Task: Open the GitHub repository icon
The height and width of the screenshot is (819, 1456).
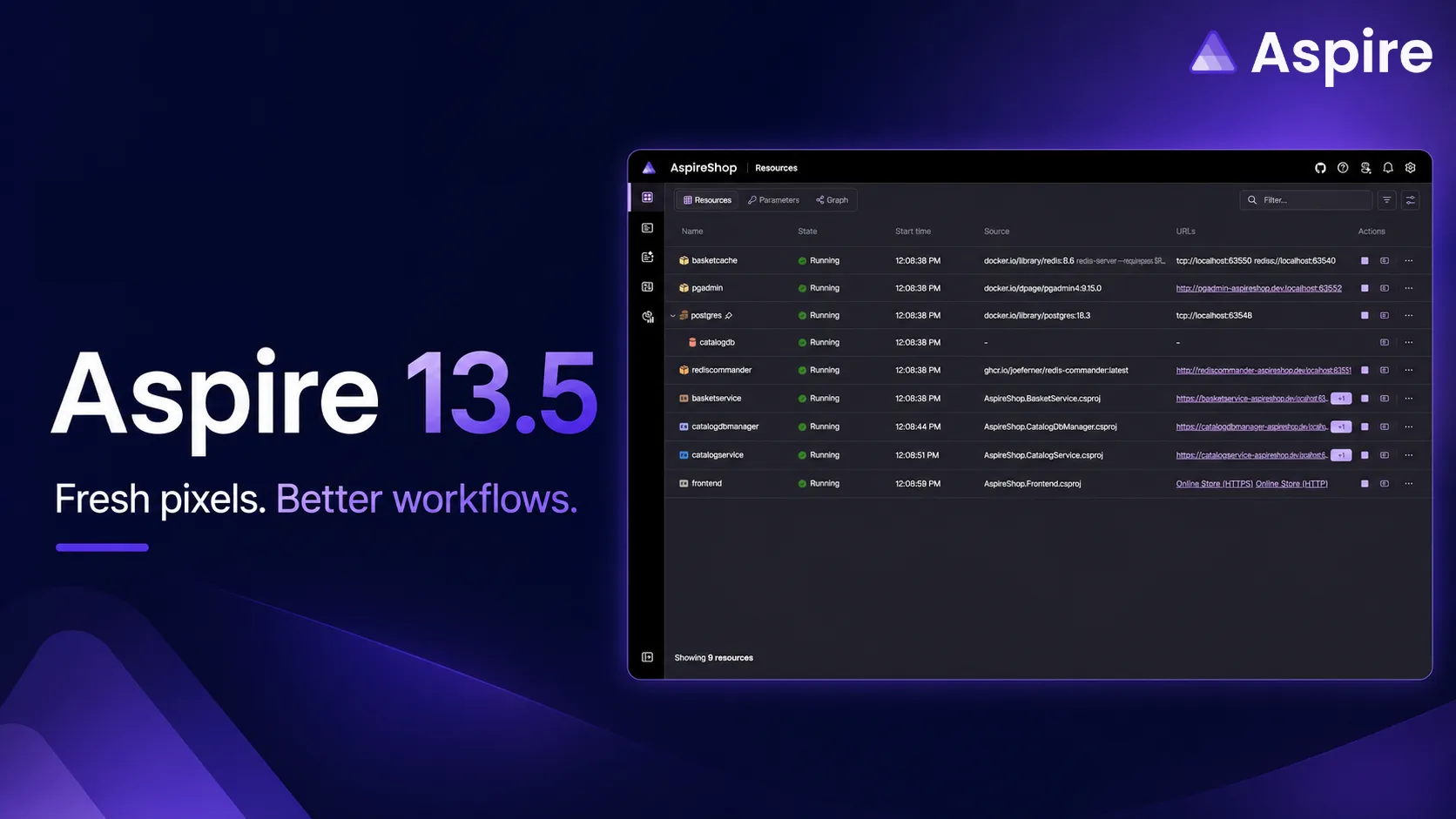Action: (x=1320, y=168)
